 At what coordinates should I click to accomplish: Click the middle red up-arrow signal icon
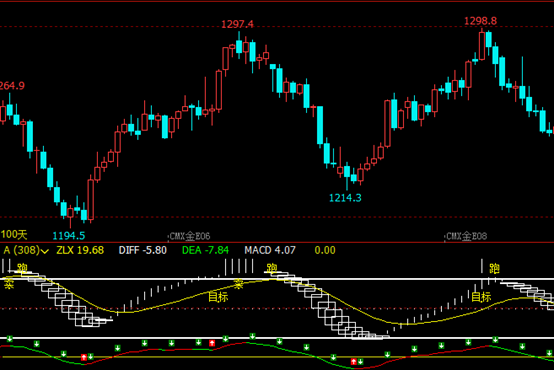pos(212,343)
